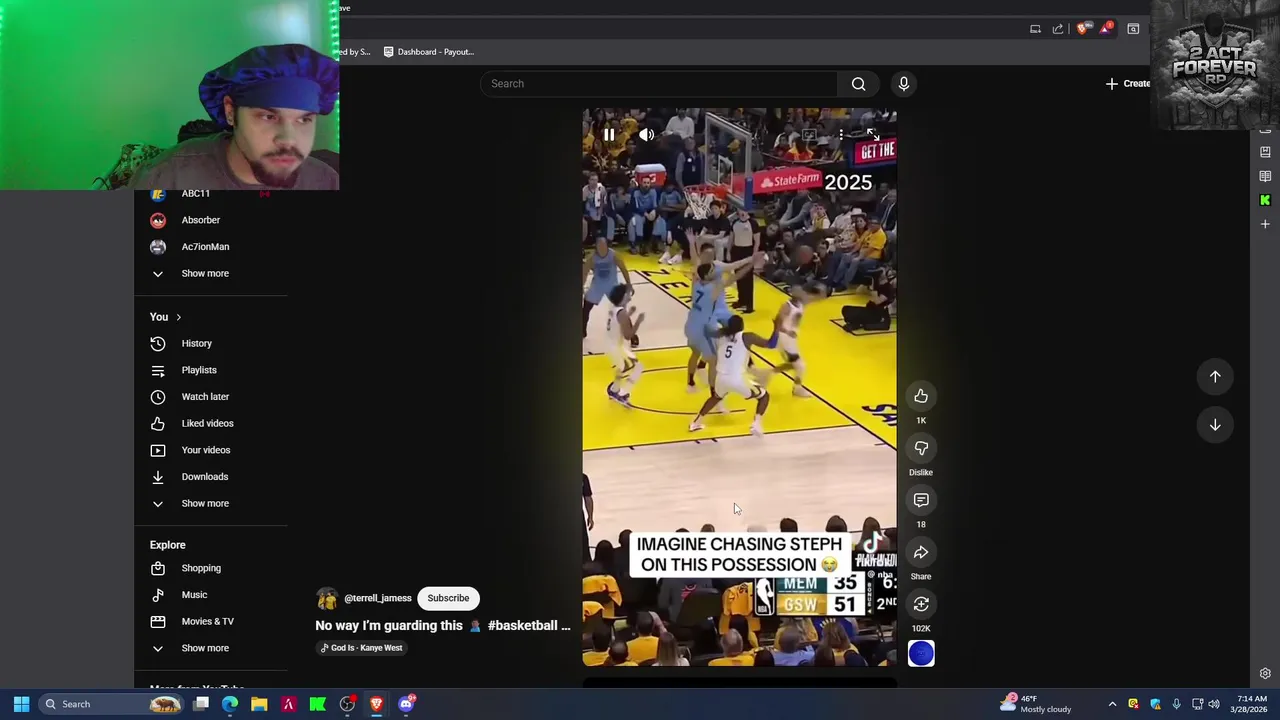The image size is (1280, 720).
Task: Share this Short via arrow icon
Action: [x=921, y=553]
